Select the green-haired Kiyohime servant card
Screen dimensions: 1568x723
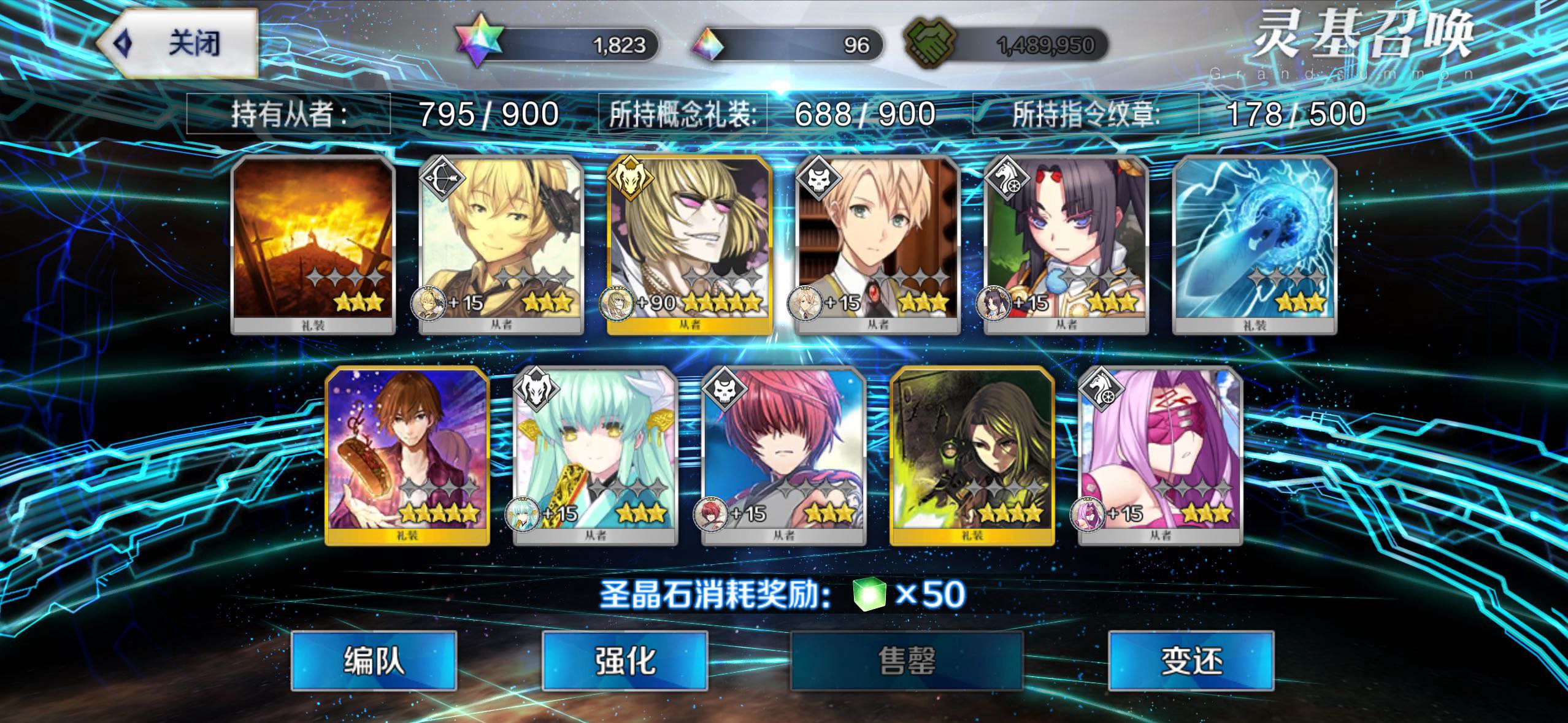[x=596, y=456]
